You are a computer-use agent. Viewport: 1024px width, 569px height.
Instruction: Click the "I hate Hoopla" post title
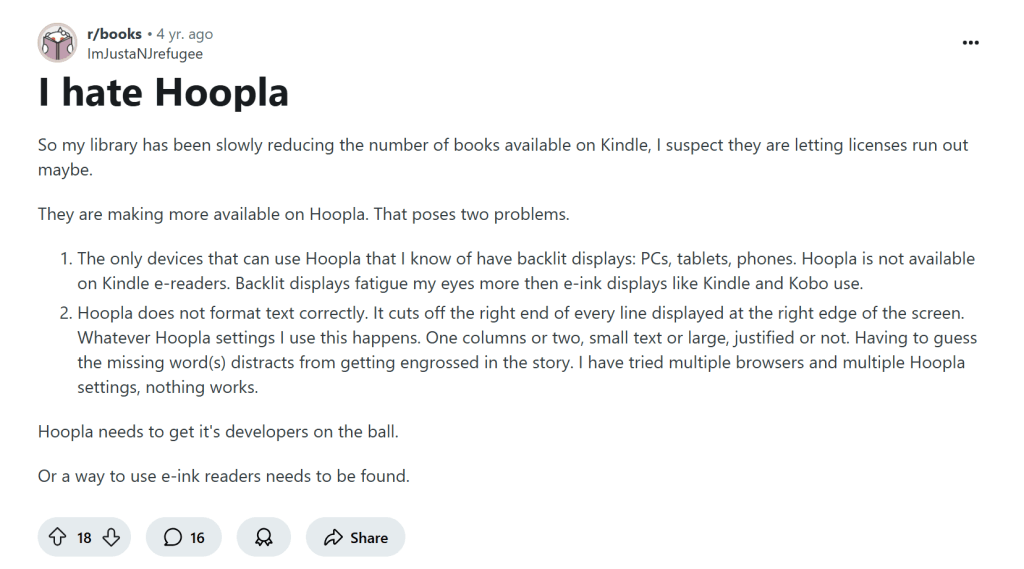click(x=163, y=93)
